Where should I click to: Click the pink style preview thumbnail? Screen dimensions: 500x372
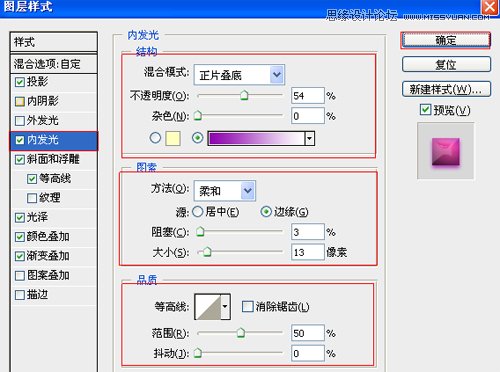point(446,152)
